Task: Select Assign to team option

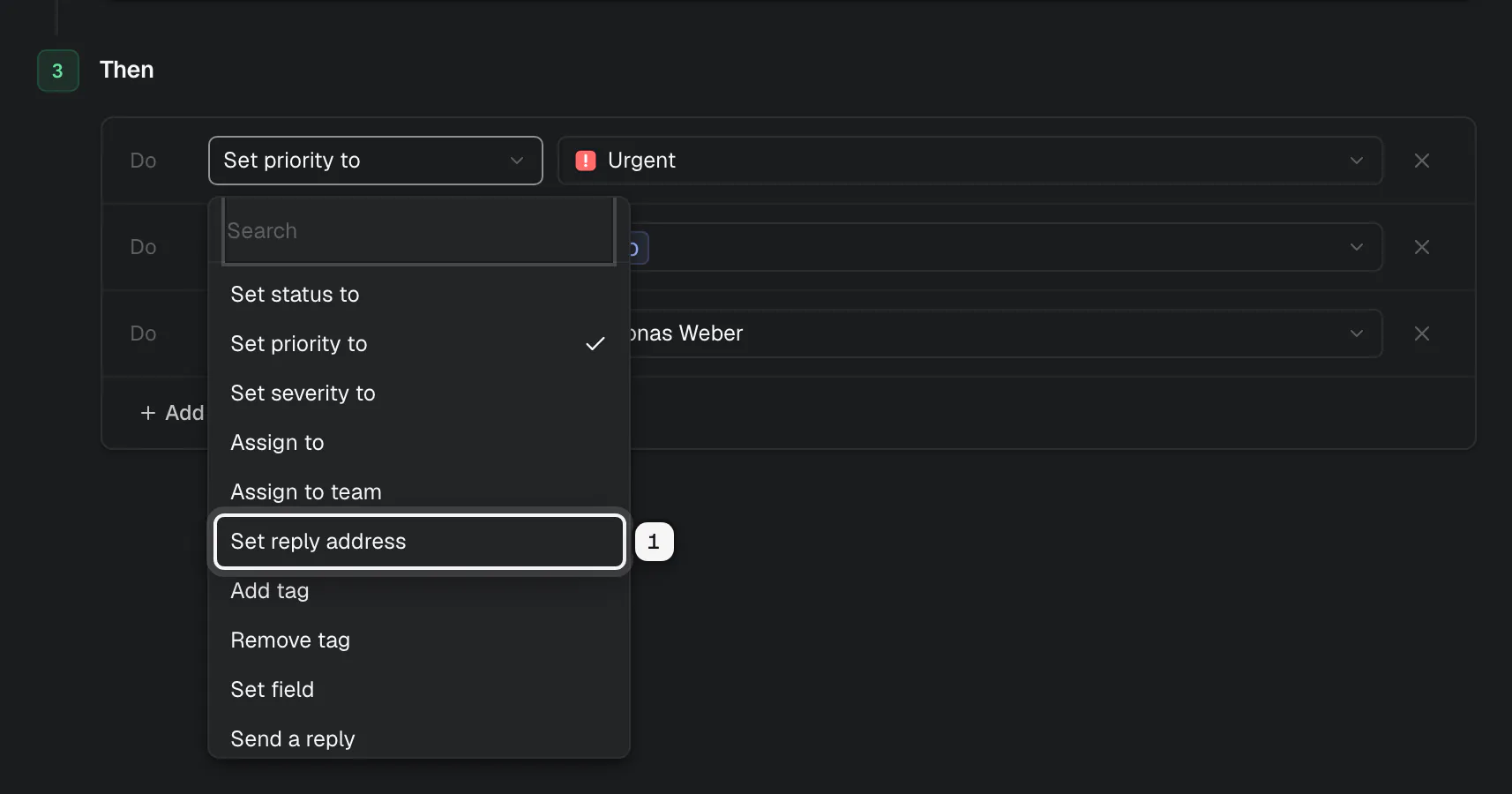Action: click(x=419, y=492)
